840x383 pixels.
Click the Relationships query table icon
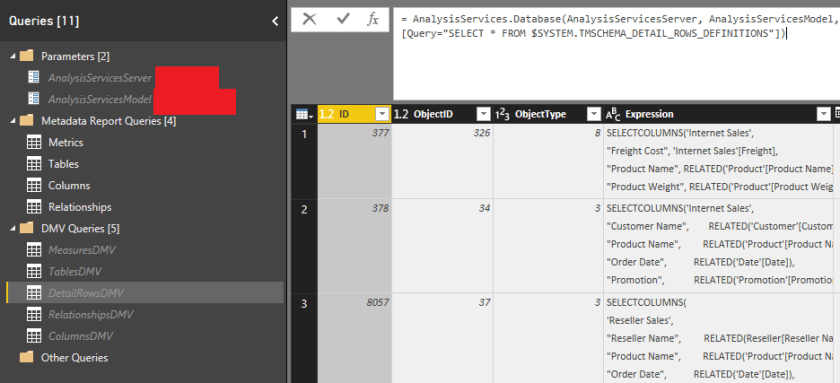point(34,207)
